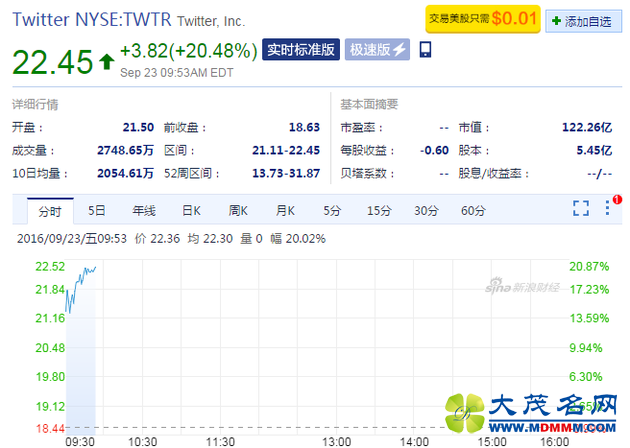This screenshot has height=448, width=630.
Task: Click the day range 21.11-22.45
Action: point(286,150)
